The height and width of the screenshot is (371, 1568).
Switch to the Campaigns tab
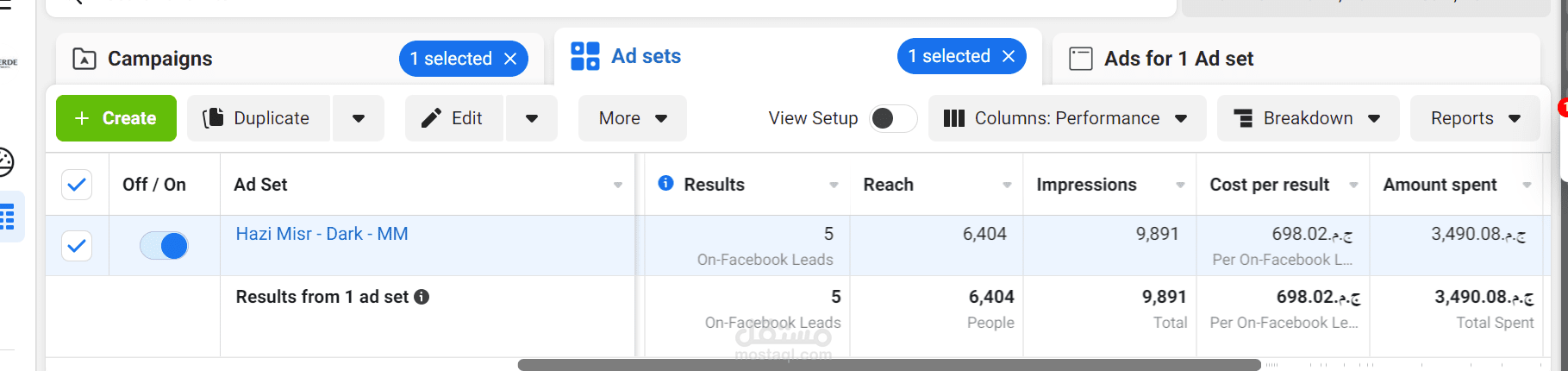coord(160,59)
